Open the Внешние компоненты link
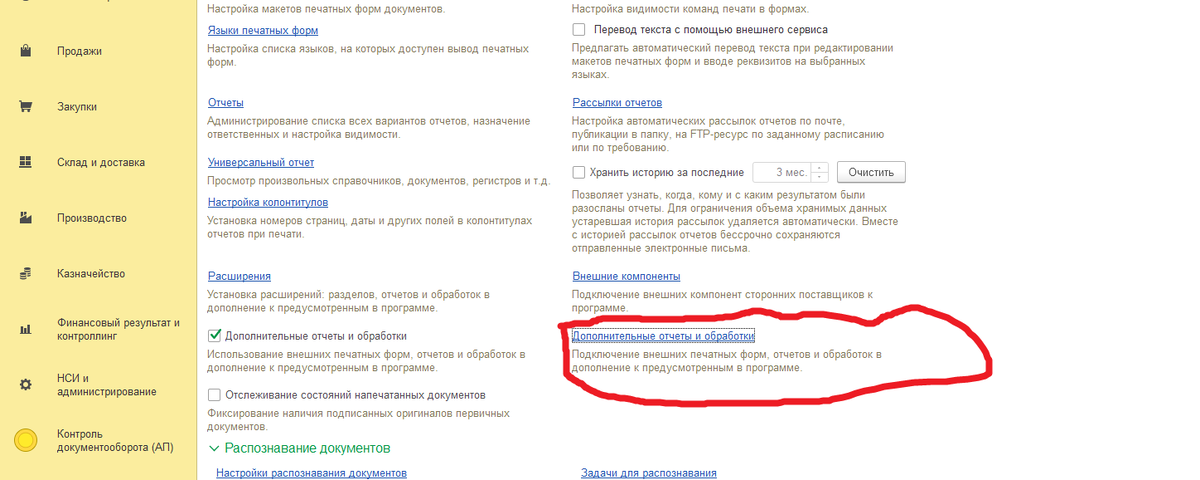 pyautogui.click(x=626, y=276)
